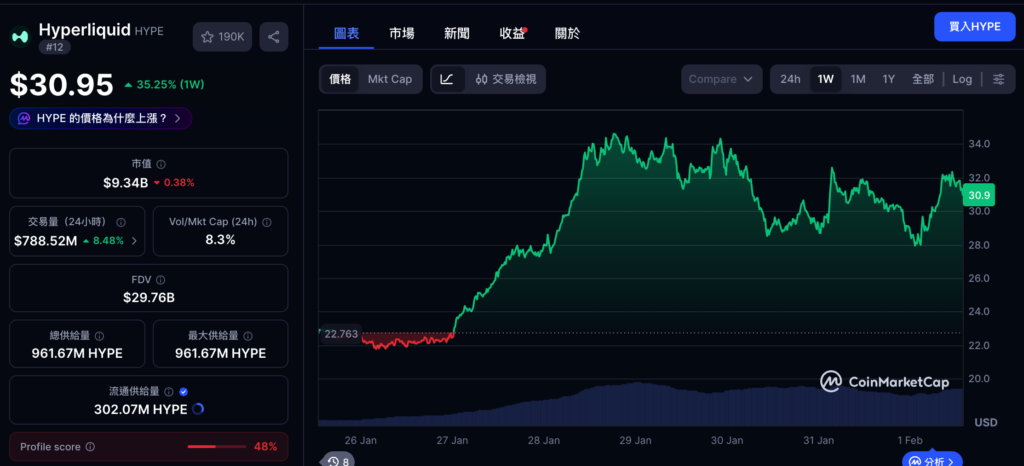Select the Mkt Cap chart toggle
This screenshot has width=1024, height=466.
click(390, 80)
